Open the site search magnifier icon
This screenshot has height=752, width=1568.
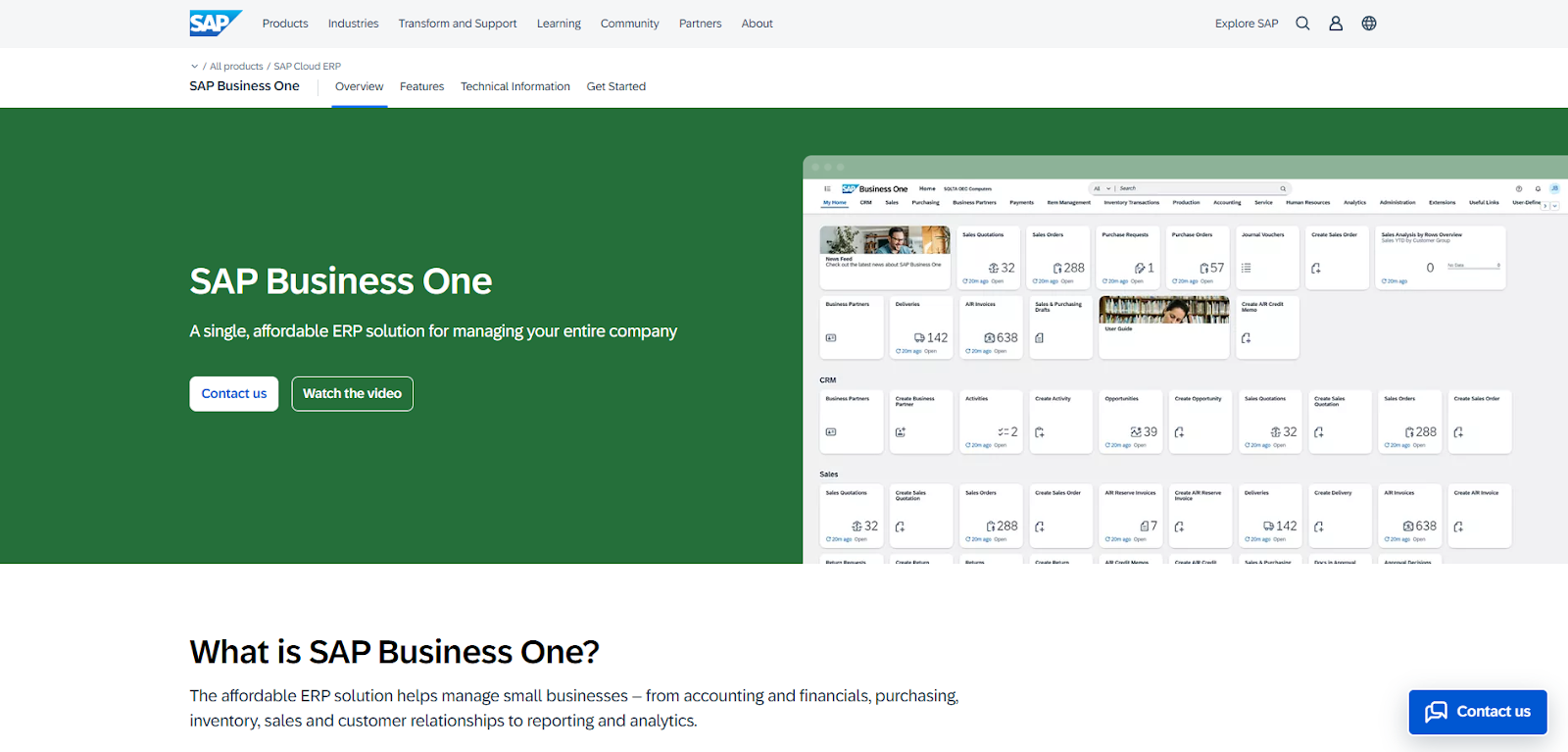point(1302,24)
